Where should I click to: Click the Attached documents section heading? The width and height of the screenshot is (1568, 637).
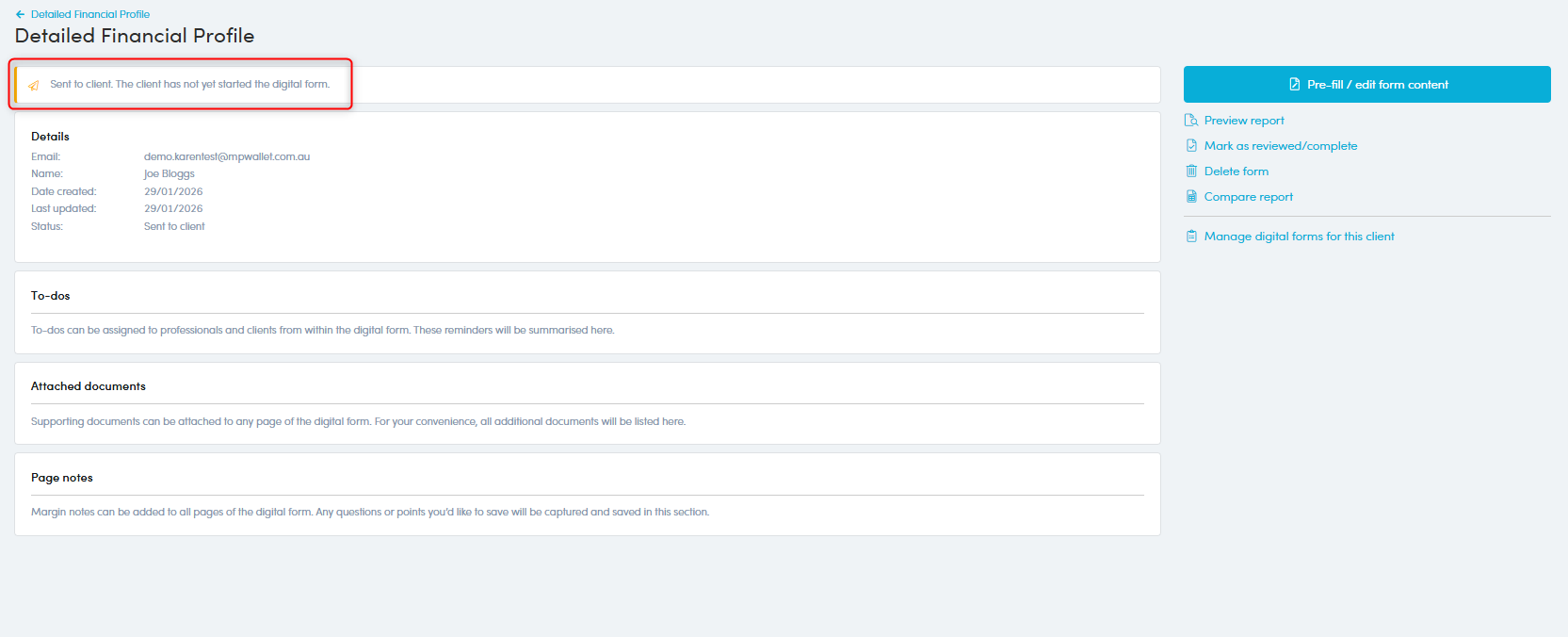tap(89, 386)
